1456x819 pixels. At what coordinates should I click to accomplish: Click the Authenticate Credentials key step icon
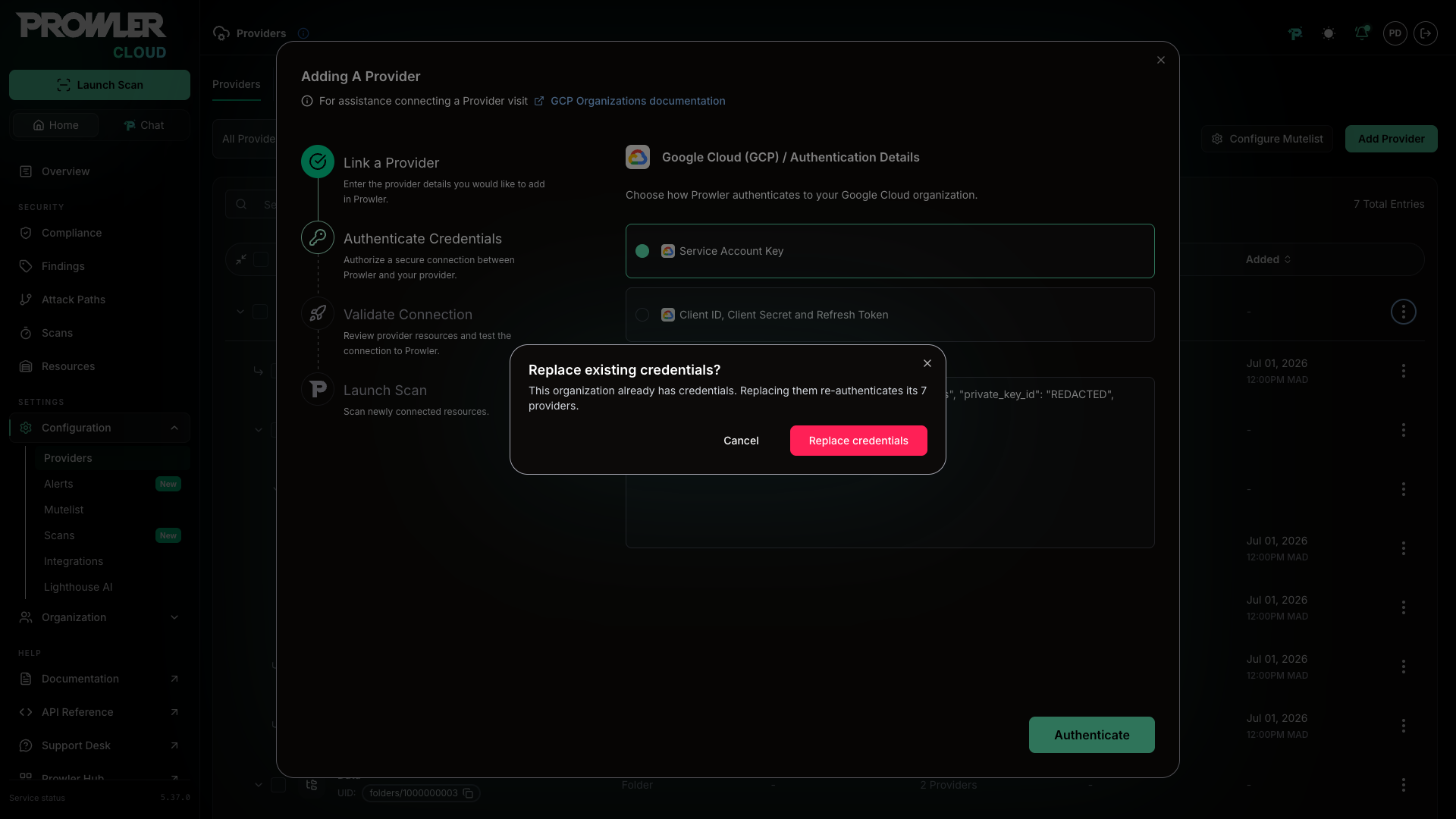pos(318,237)
